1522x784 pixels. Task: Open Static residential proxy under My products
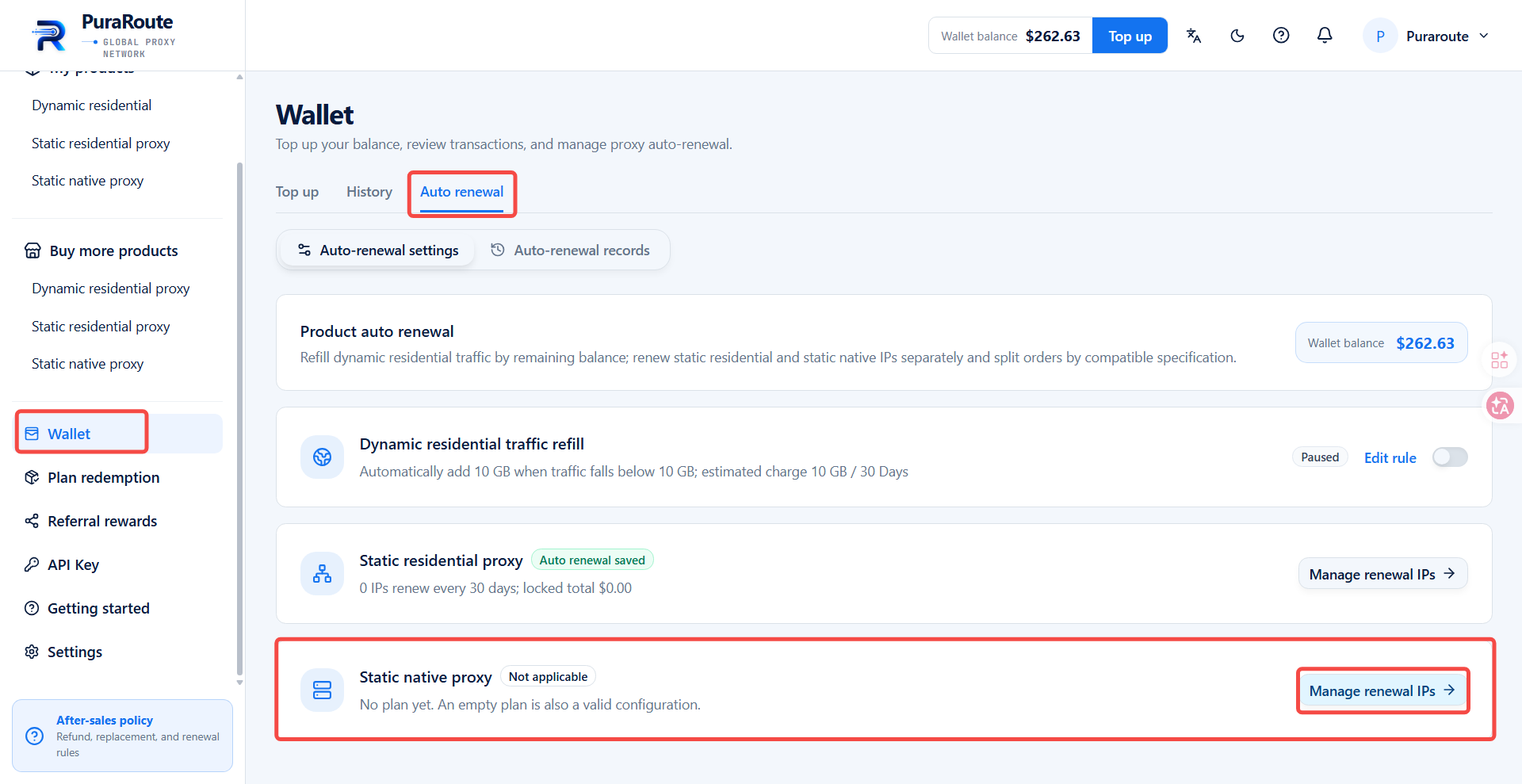[x=101, y=143]
